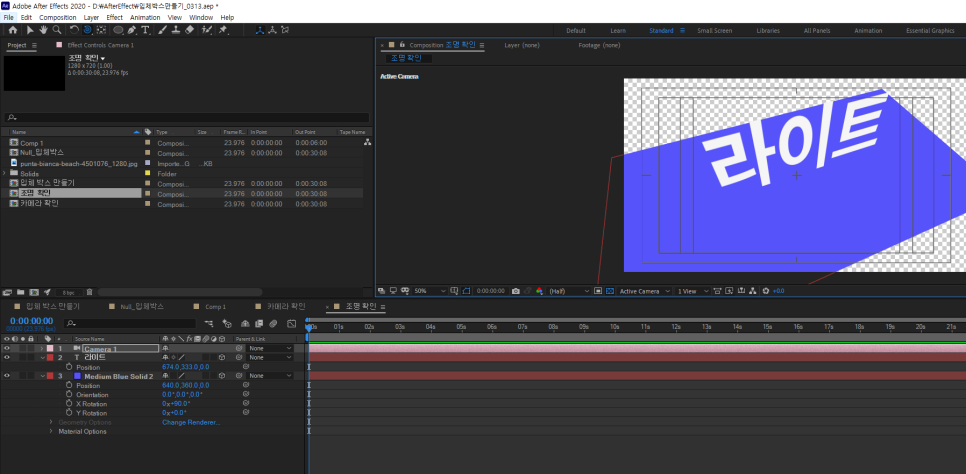Toggle the Y Rotation stopwatch
Screen dimensions: 966x474
click(x=70, y=412)
